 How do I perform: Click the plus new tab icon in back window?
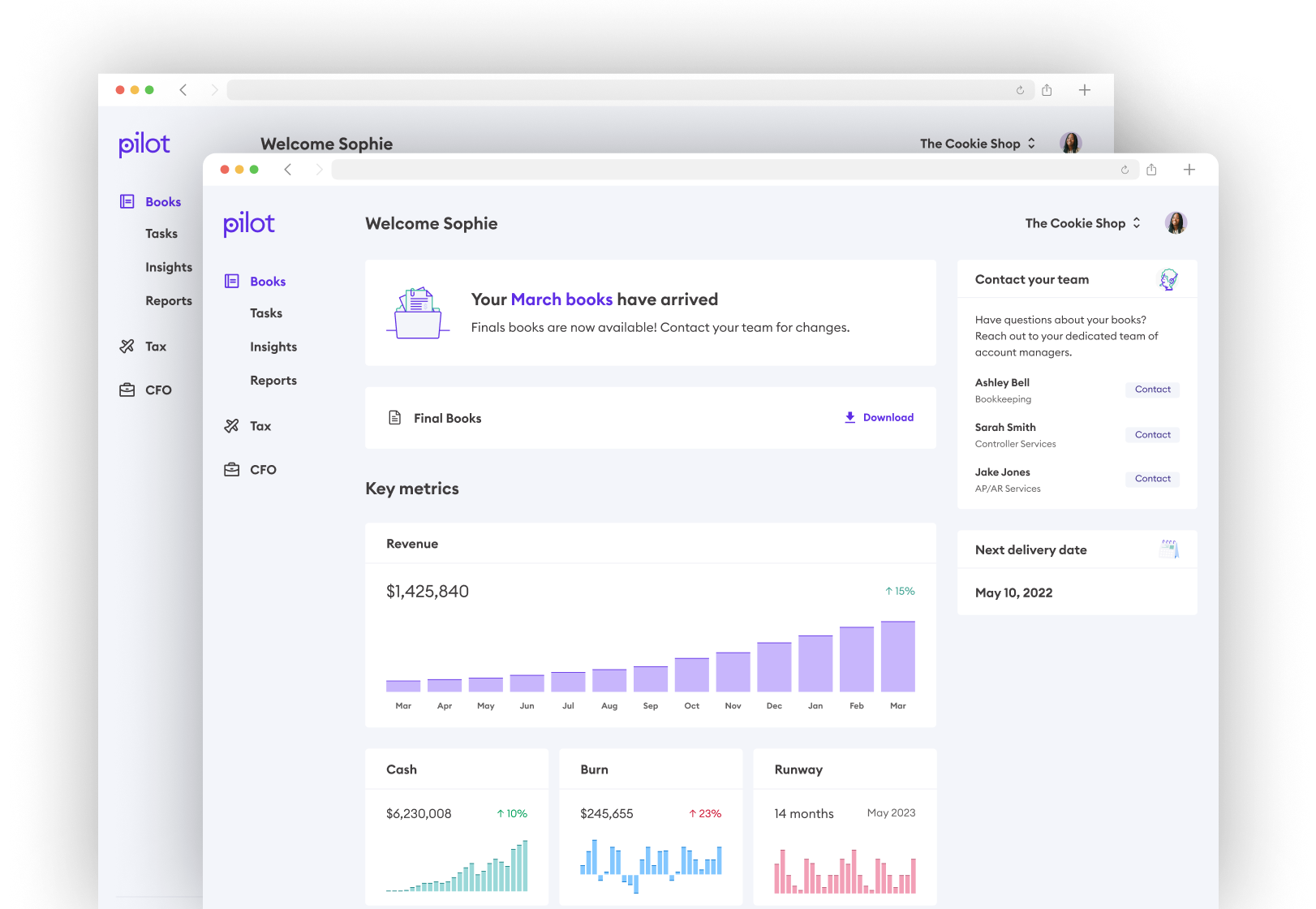(x=1085, y=90)
